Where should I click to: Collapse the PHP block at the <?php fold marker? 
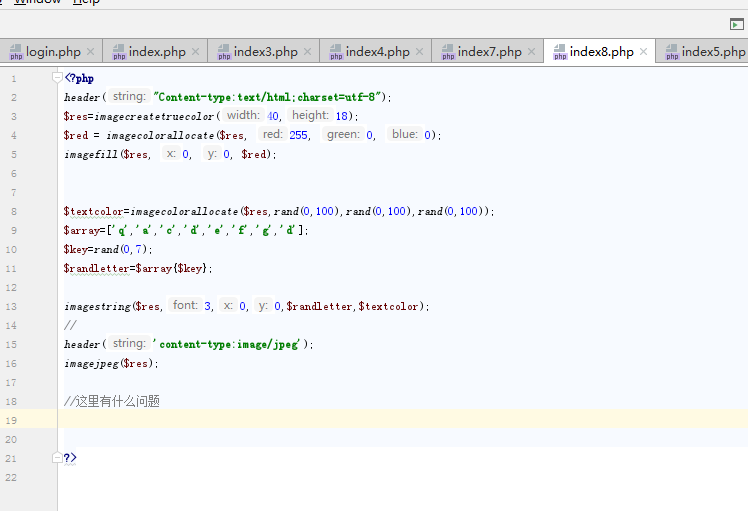(57, 77)
